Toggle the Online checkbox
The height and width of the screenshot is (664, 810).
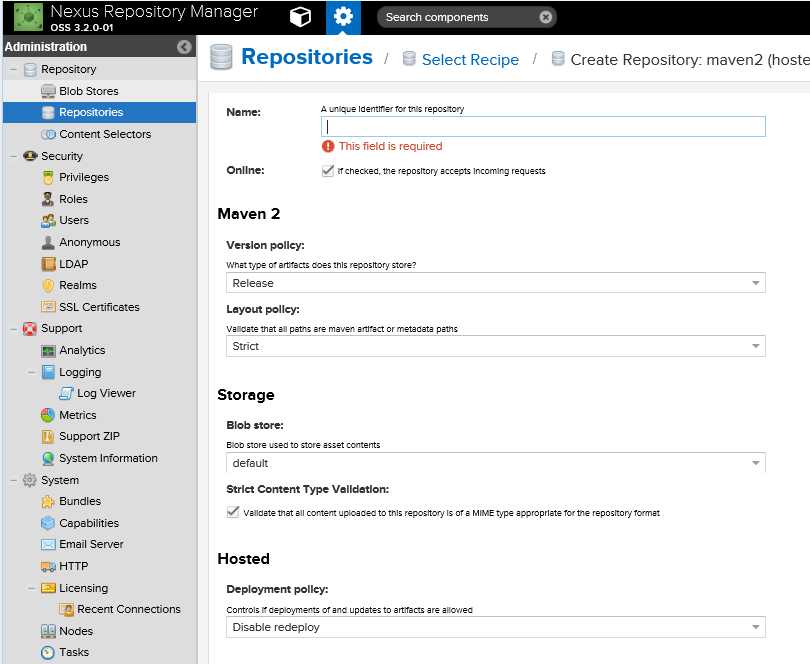point(328,171)
